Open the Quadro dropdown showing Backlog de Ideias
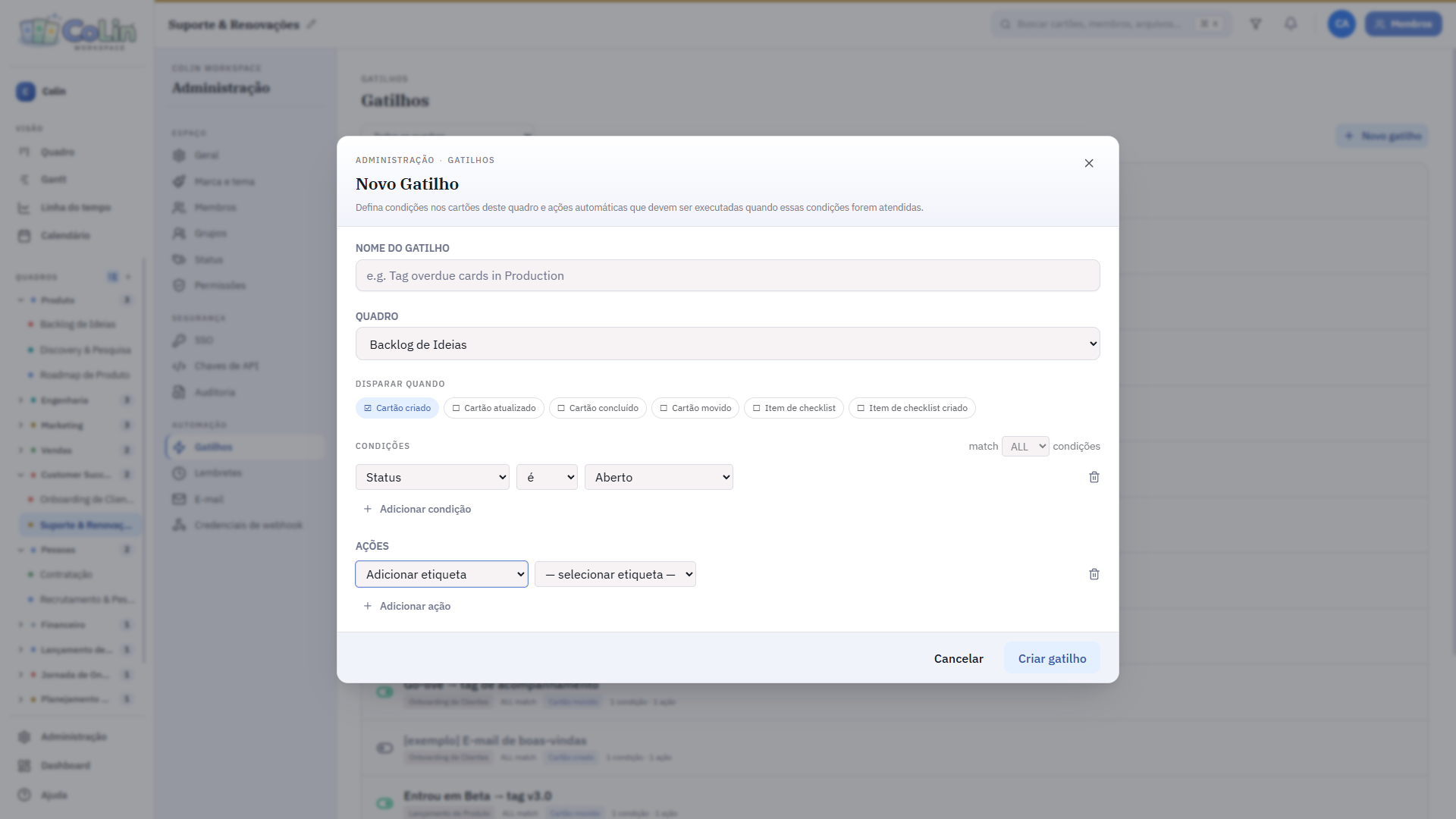This screenshot has width=1456, height=819. (x=728, y=344)
